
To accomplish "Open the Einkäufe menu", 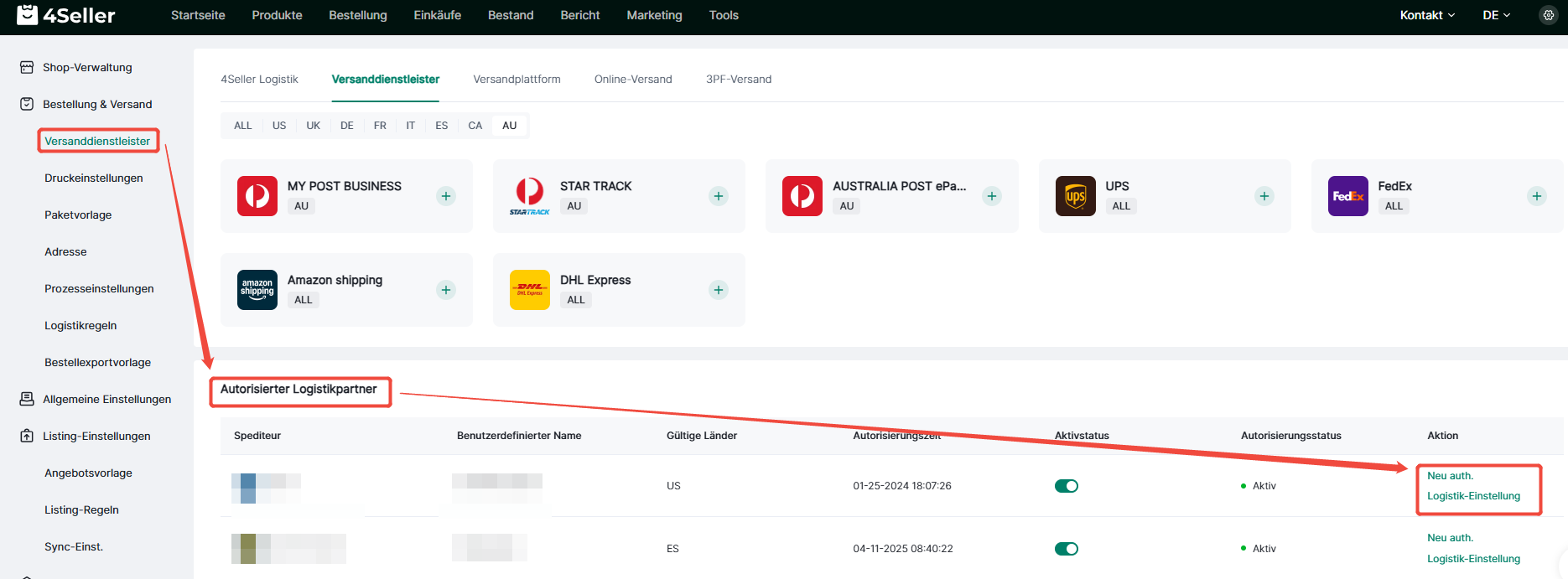I will click(x=437, y=15).
